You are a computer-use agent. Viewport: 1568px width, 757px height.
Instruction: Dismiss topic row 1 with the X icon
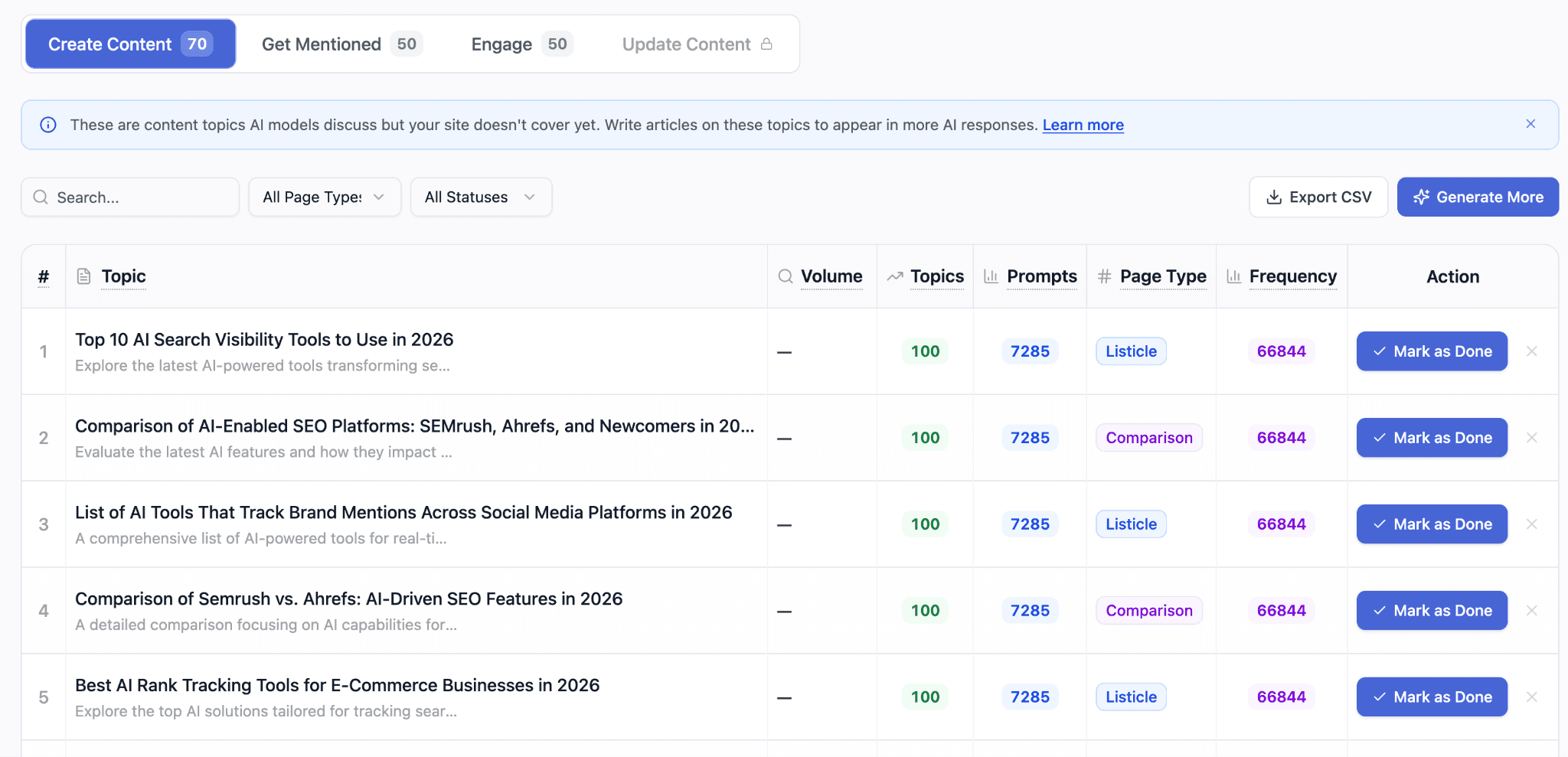(x=1532, y=351)
